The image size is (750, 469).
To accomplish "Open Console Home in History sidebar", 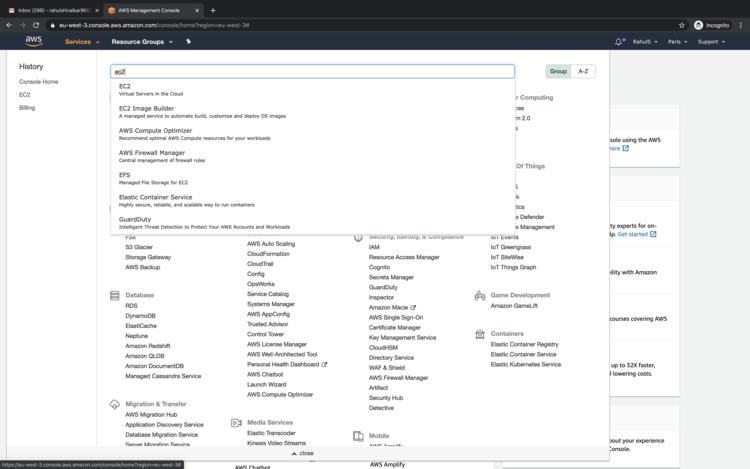I will tap(39, 82).
